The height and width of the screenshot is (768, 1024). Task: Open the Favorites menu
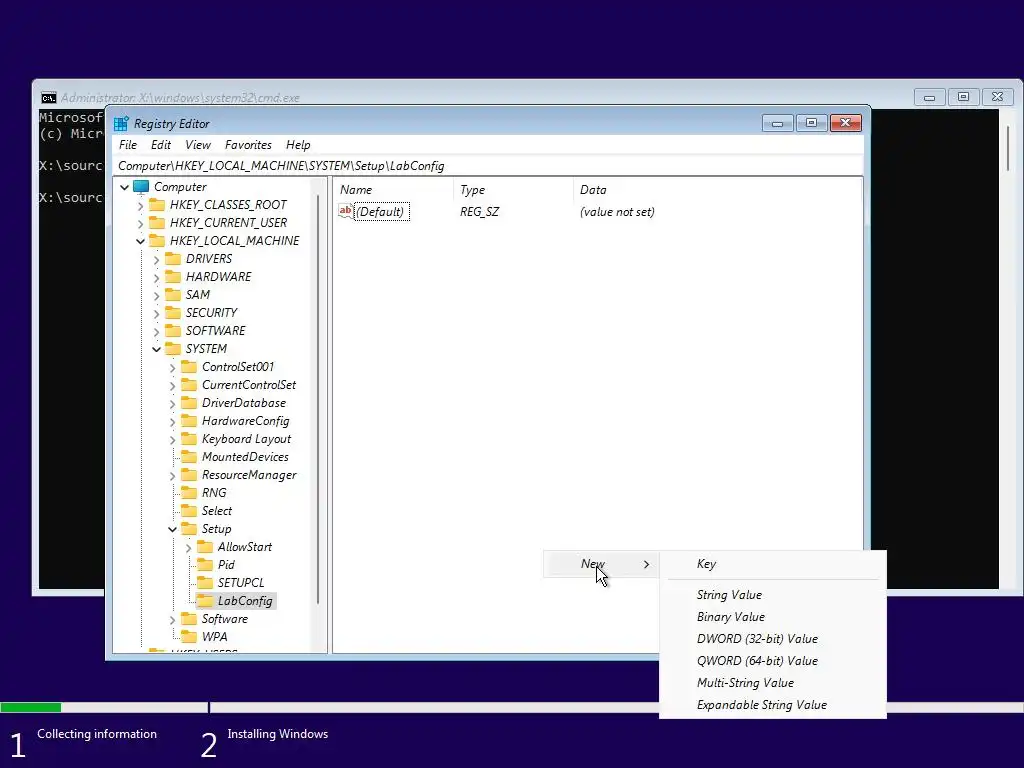248,145
